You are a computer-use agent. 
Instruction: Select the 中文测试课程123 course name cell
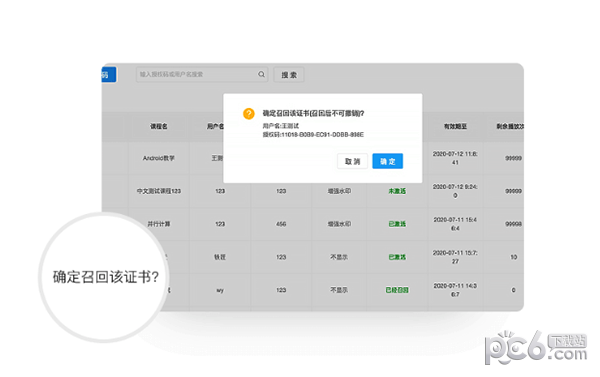(x=159, y=191)
